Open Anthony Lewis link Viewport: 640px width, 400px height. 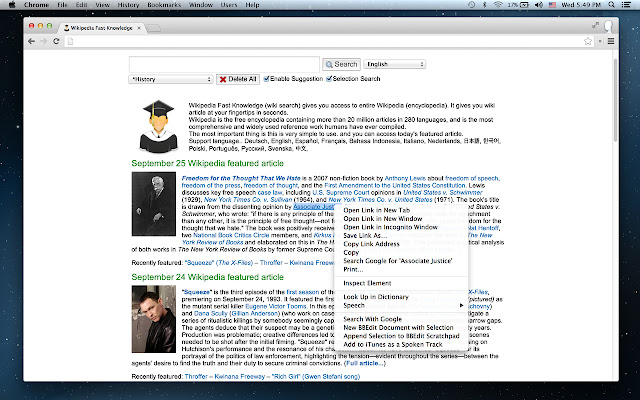point(405,178)
